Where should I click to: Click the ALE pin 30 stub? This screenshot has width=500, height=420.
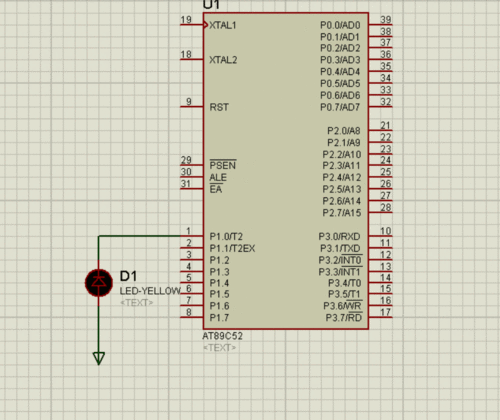pyautogui.click(x=192, y=177)
